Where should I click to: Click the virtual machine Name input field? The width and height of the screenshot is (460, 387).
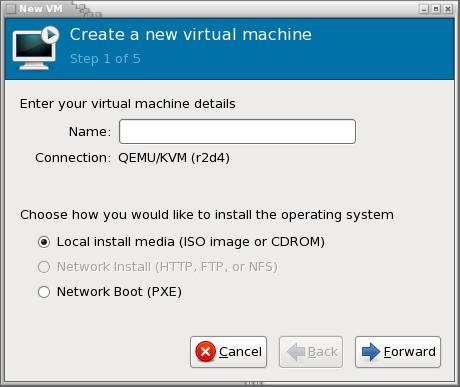click(237, 132)
